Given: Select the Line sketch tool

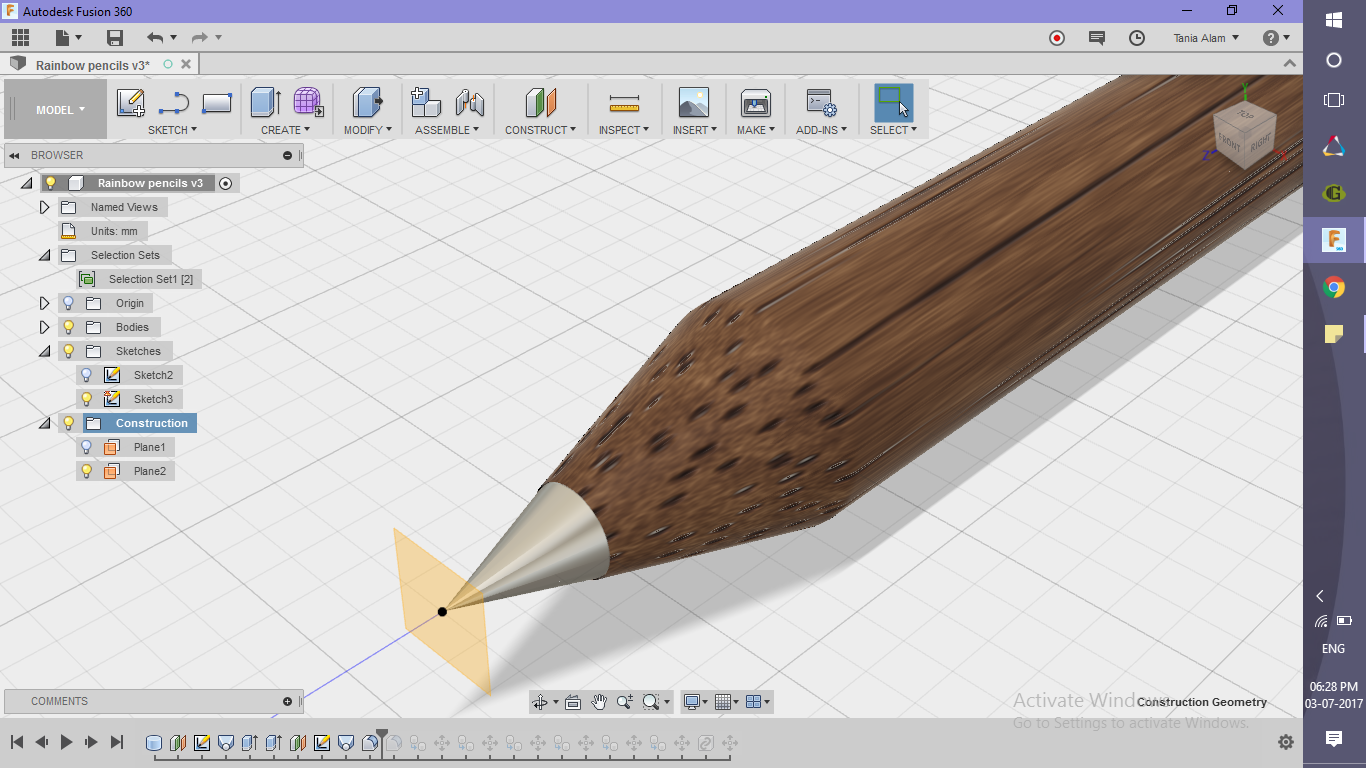Looking at the screenshot, I should tap(174, 103).
